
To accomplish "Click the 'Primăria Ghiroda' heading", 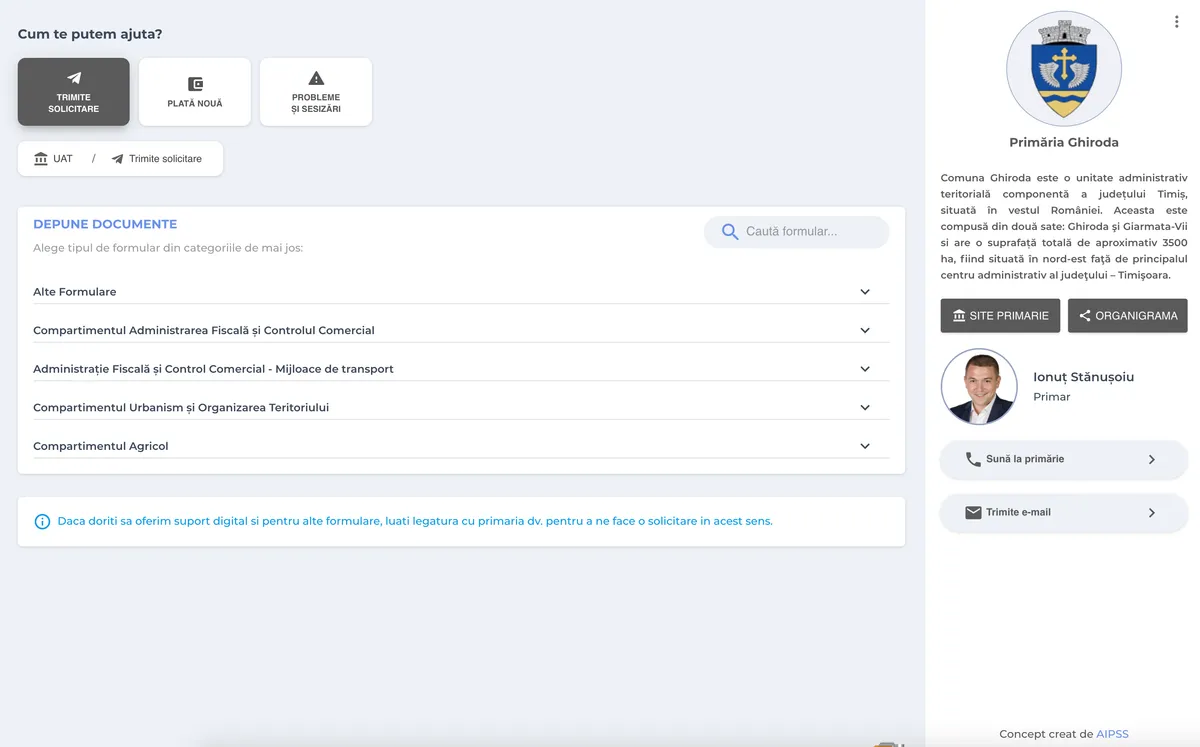I will (x=1064, y=142).
